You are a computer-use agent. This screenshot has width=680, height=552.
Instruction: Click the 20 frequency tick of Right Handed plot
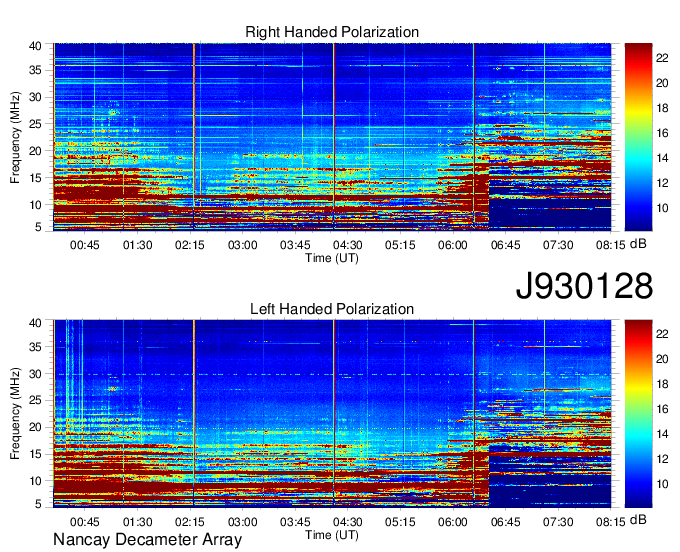tap(35, 151)
